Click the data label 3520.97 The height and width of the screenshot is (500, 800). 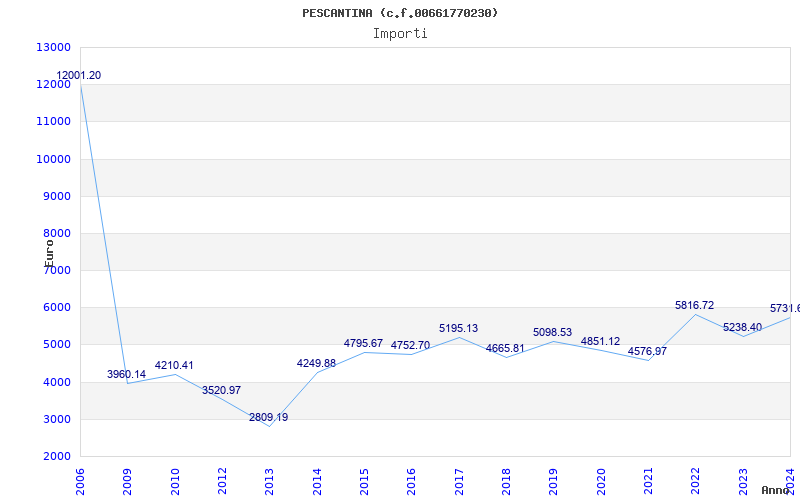(221, 391)
